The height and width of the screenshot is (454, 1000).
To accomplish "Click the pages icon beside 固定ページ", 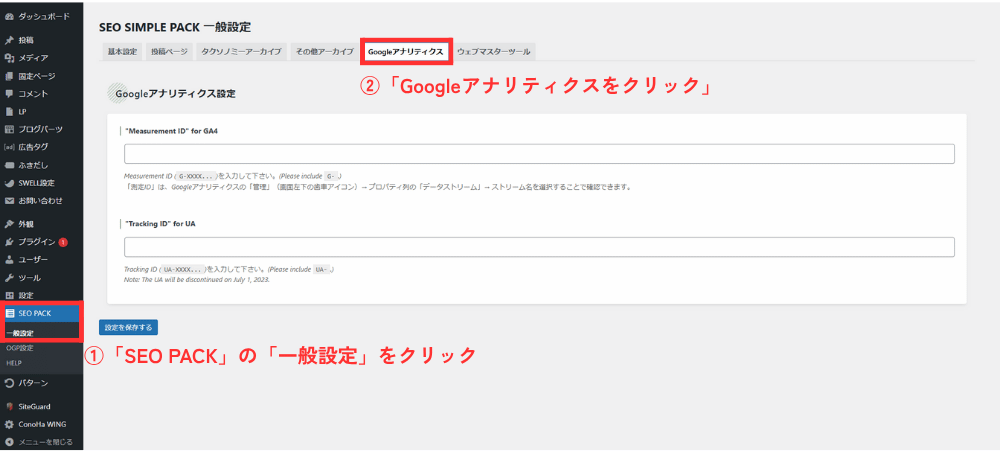I will pos(9,76).
